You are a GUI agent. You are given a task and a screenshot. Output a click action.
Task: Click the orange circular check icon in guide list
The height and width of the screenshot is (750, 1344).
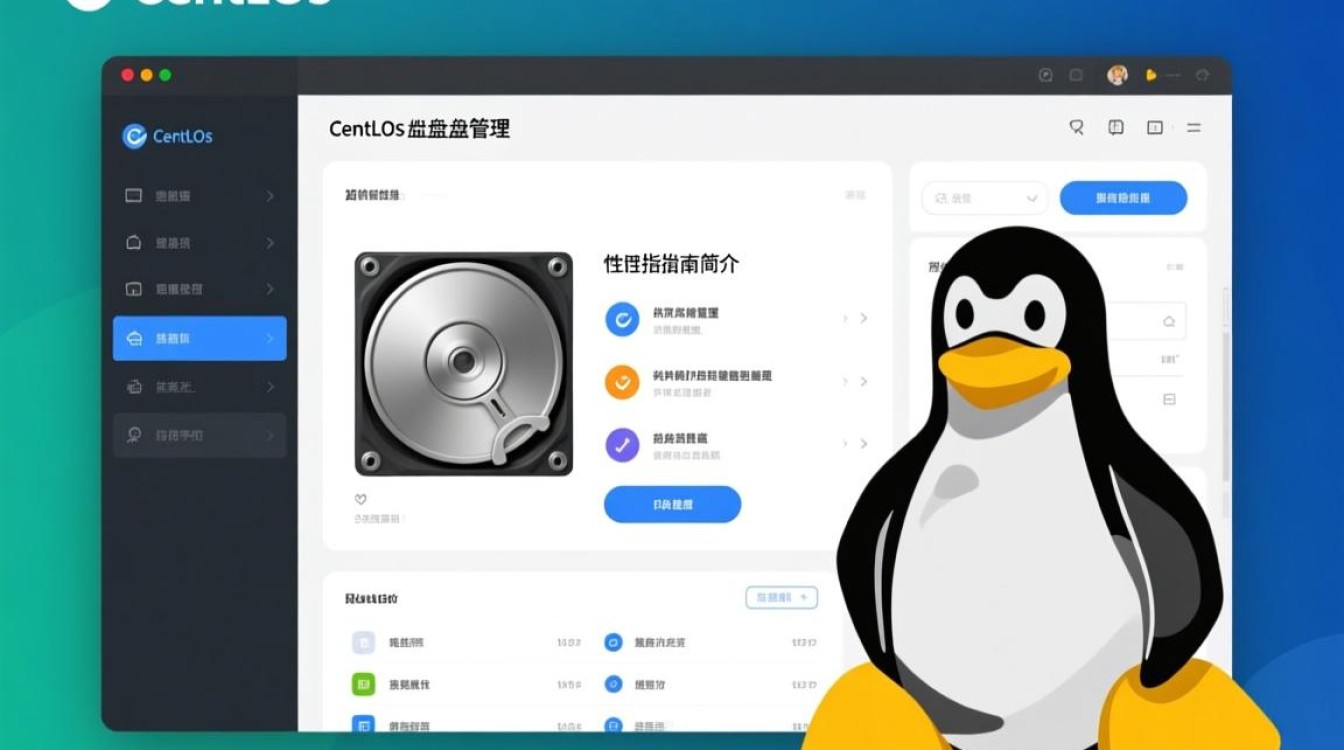tap(622, 382)
